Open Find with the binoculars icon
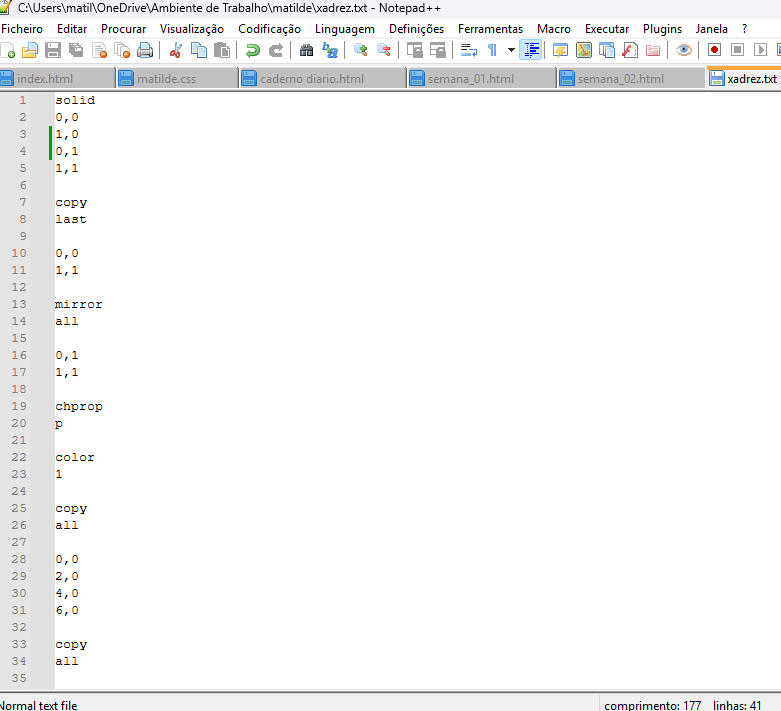This screenshot has height=711, width=781. [307, 50]
